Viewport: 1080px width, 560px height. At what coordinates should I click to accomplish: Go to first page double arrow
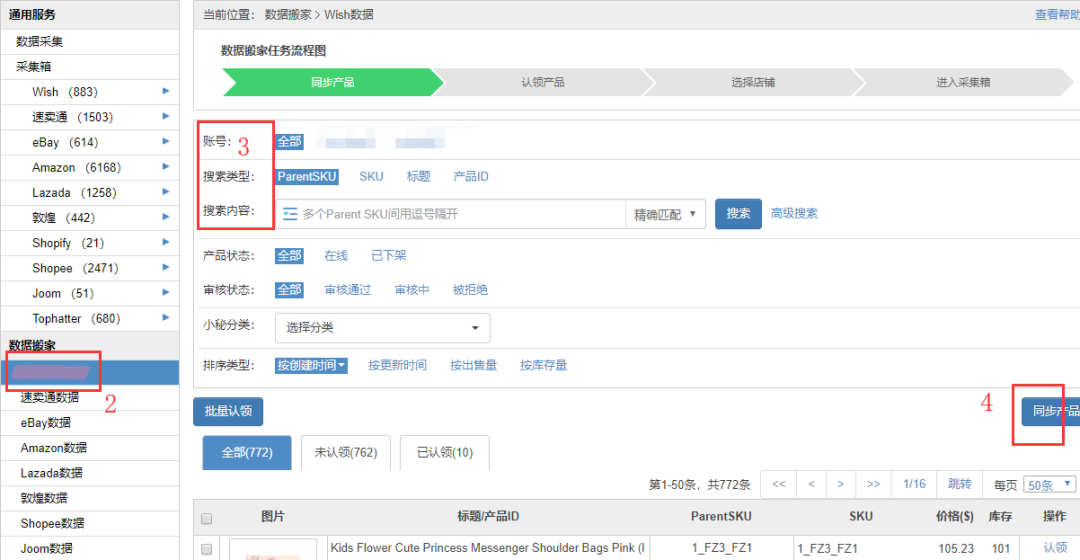coord(778,484)
